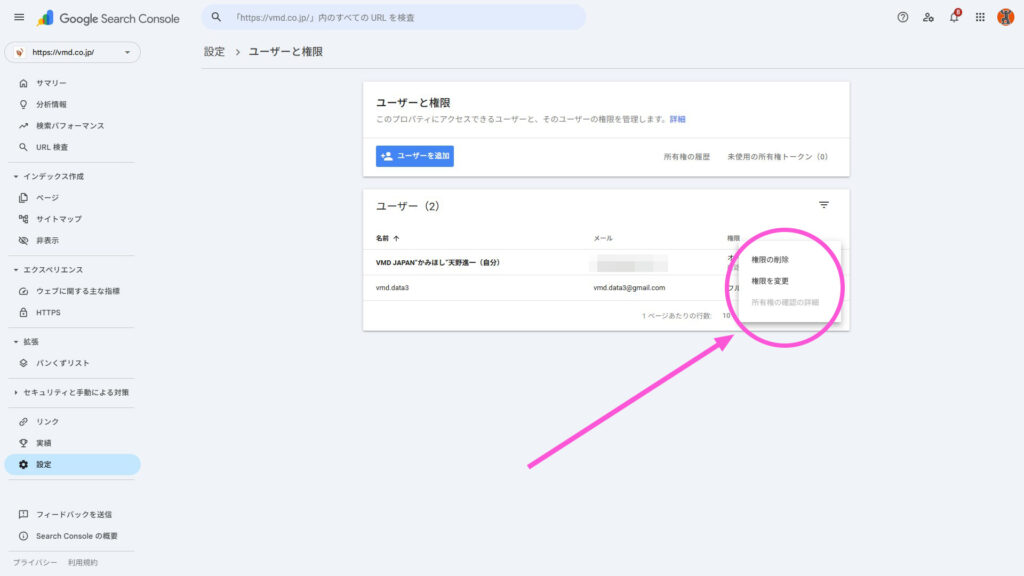Click the ユーザーを追加 button
The height and width of the screenshot is (576, 1024).
point(414,156)
